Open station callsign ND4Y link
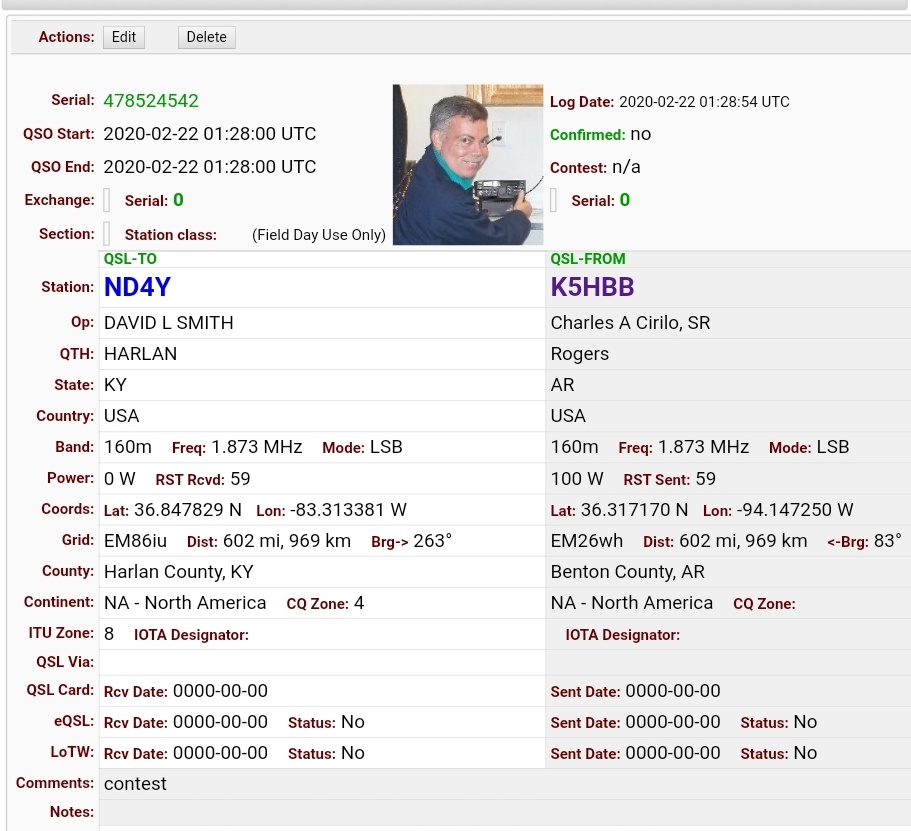The height and width of the screenshot is (831, 911). coord(137,287)
